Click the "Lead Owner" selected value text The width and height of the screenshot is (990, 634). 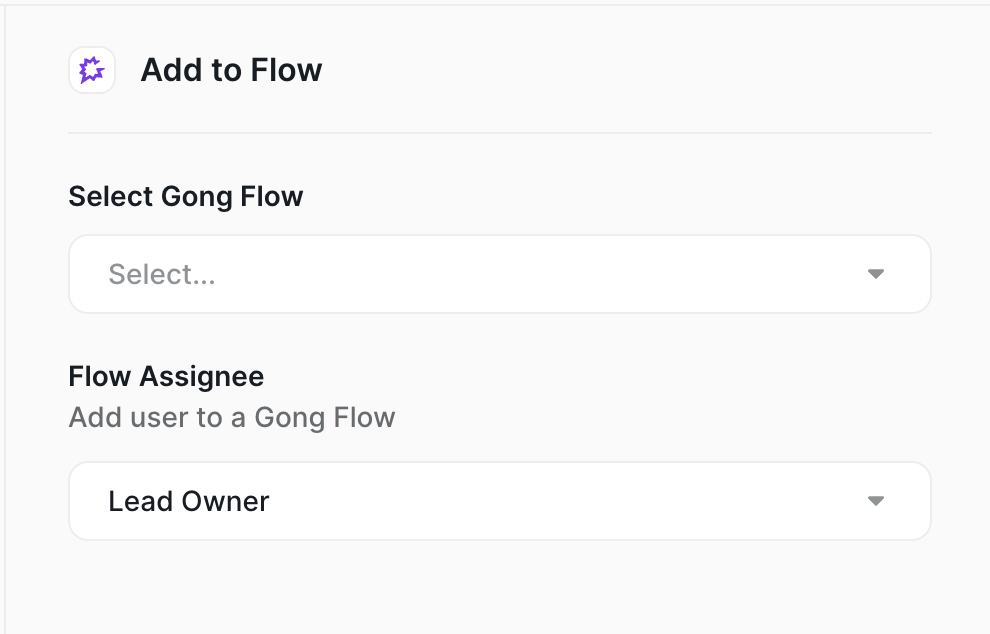189,501
